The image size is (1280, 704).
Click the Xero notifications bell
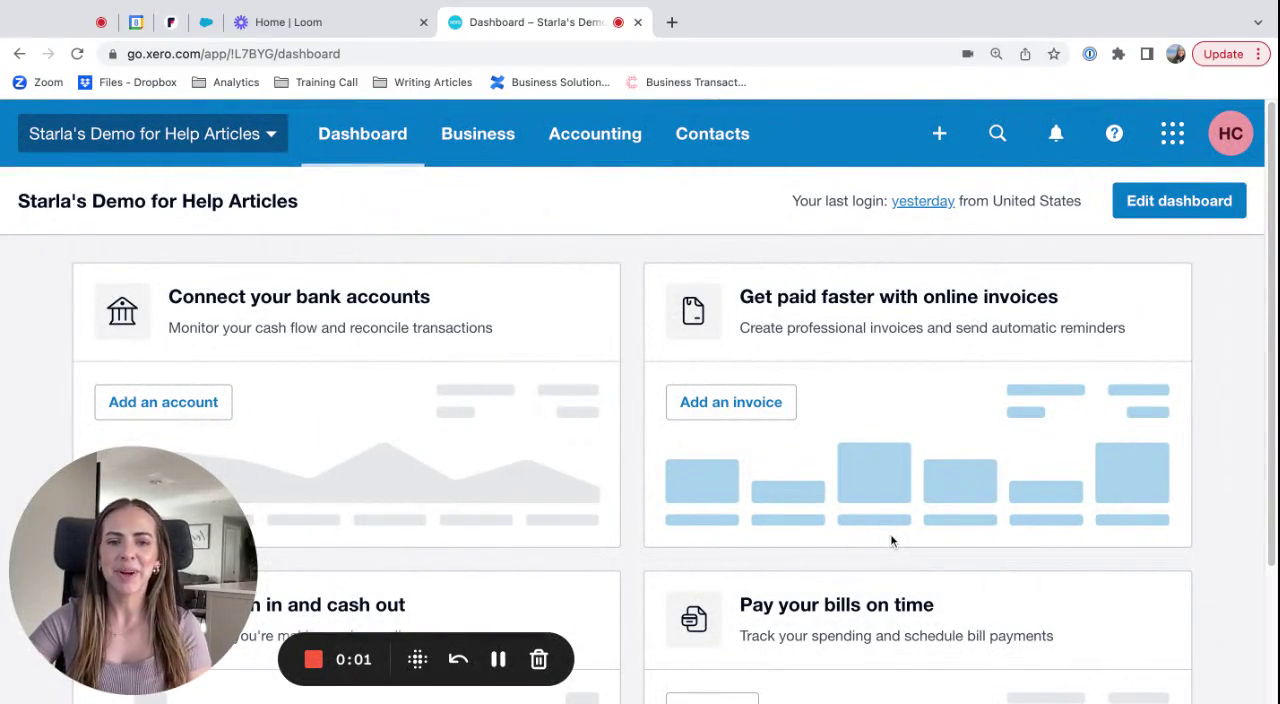pos(1055,133)
